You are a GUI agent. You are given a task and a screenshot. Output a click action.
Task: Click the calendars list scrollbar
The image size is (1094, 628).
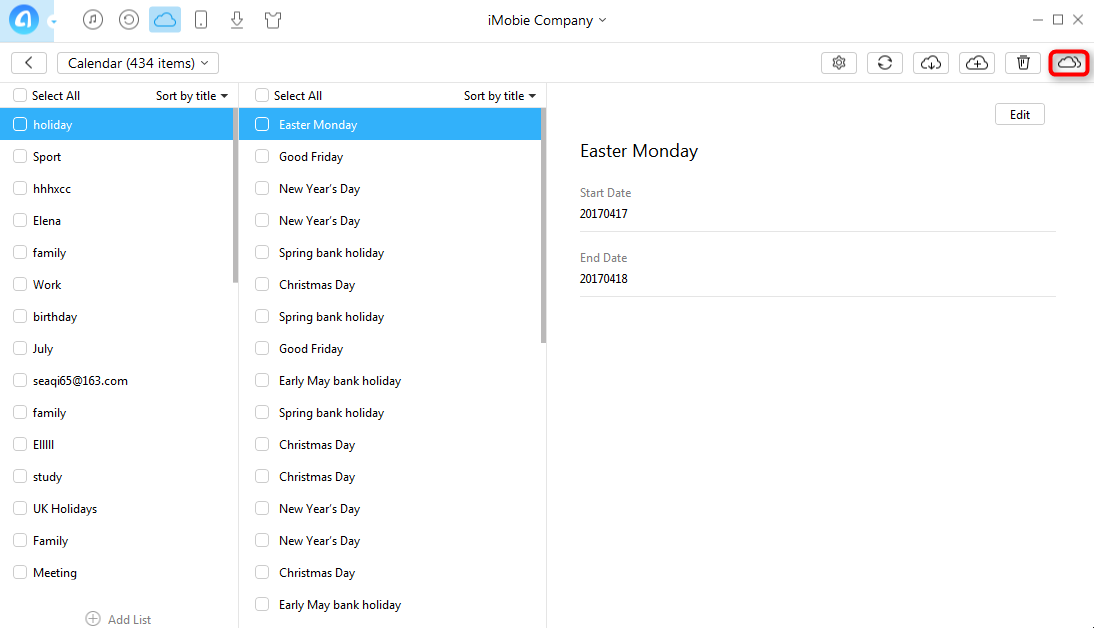pos(236,195)
